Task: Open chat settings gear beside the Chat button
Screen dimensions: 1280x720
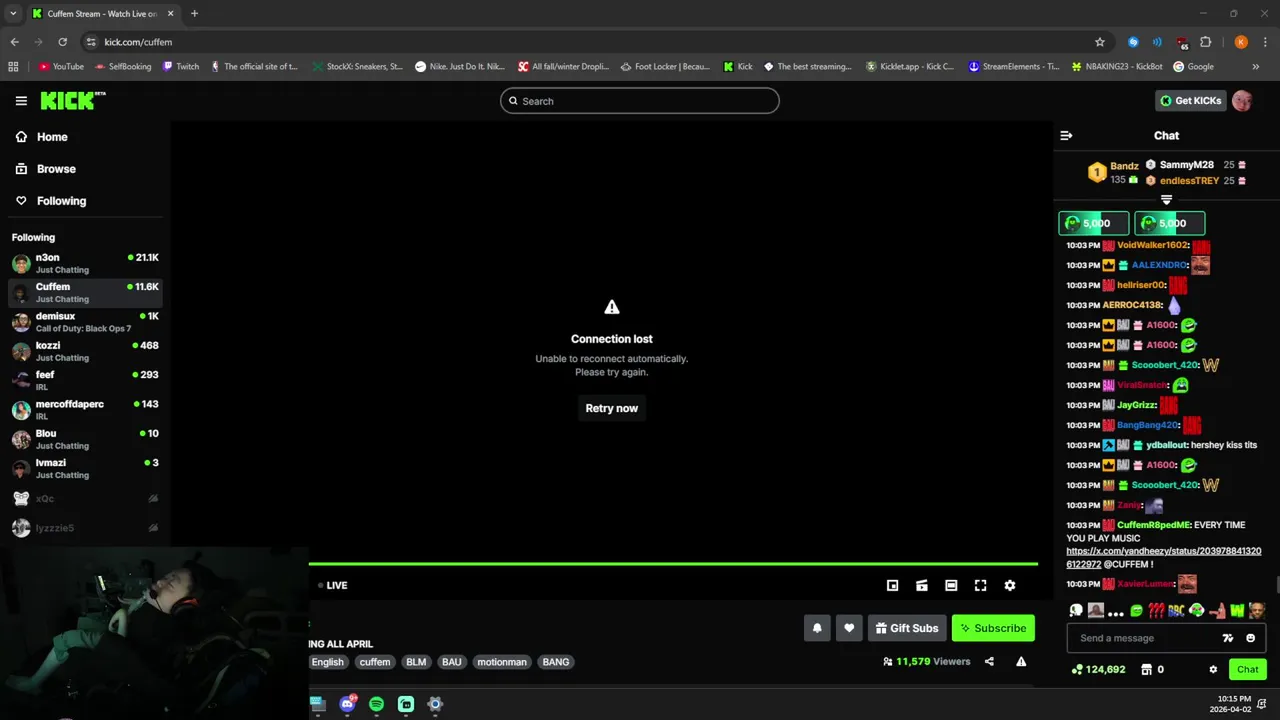Action: (1213, 669)
